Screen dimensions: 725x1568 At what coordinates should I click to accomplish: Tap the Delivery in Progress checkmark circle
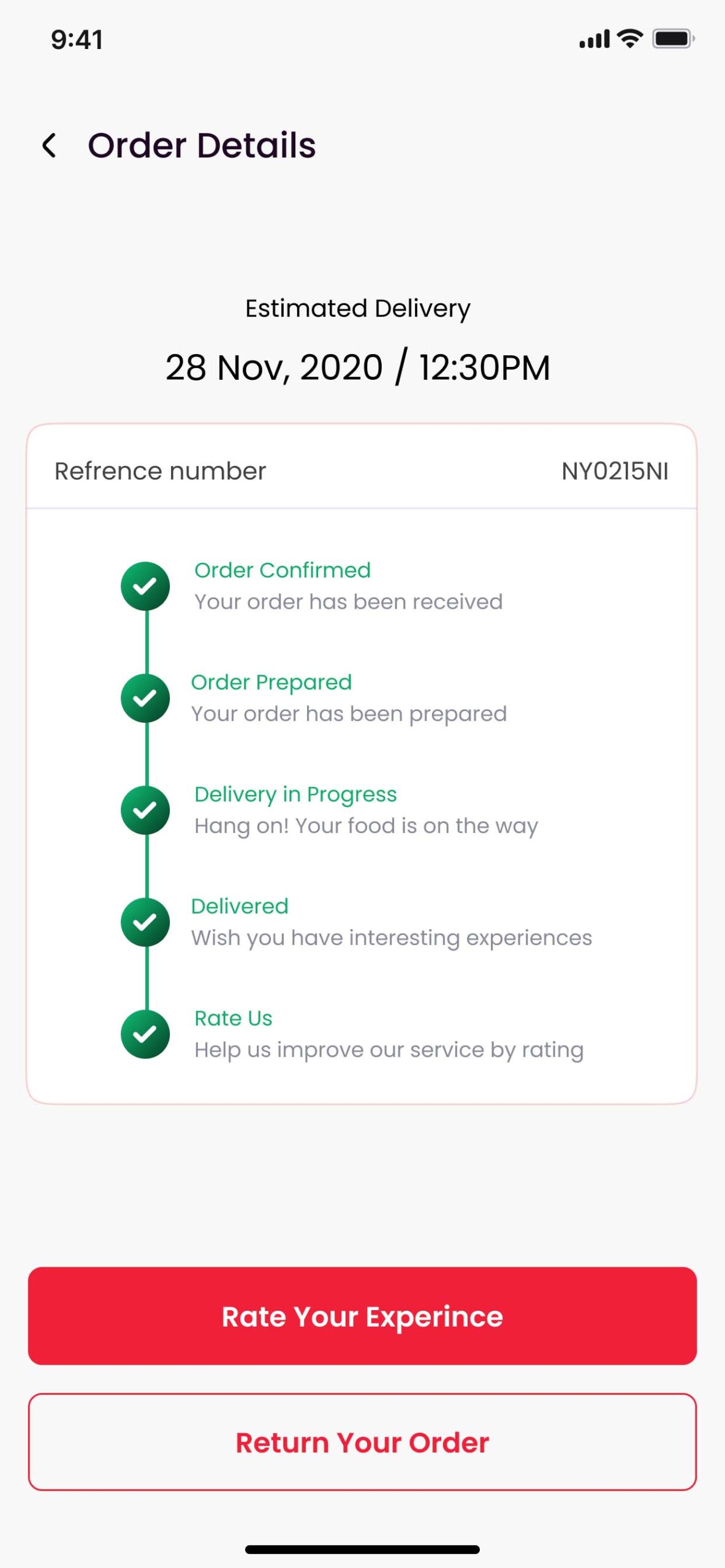[x=145, y=810]
